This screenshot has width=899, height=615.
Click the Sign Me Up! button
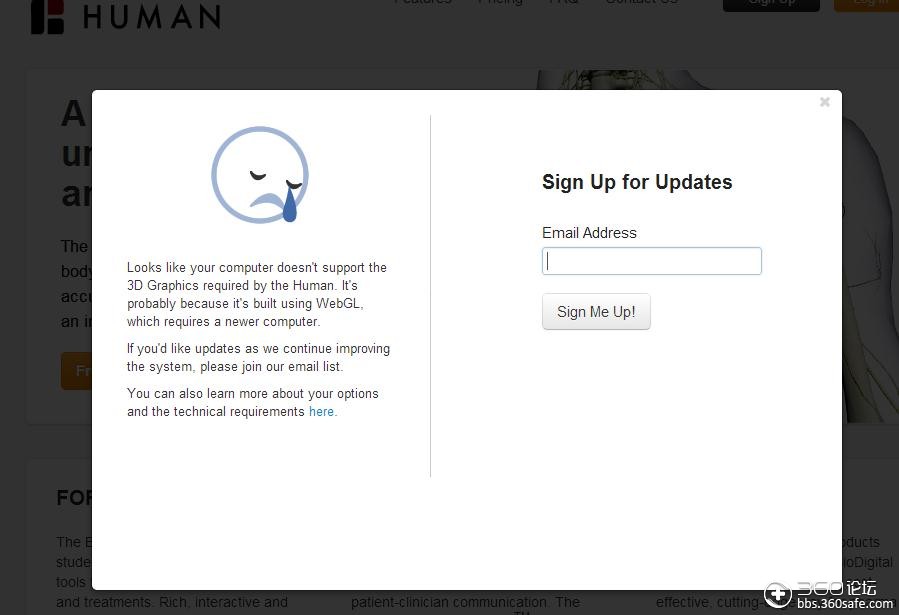[x=596, y=312]
